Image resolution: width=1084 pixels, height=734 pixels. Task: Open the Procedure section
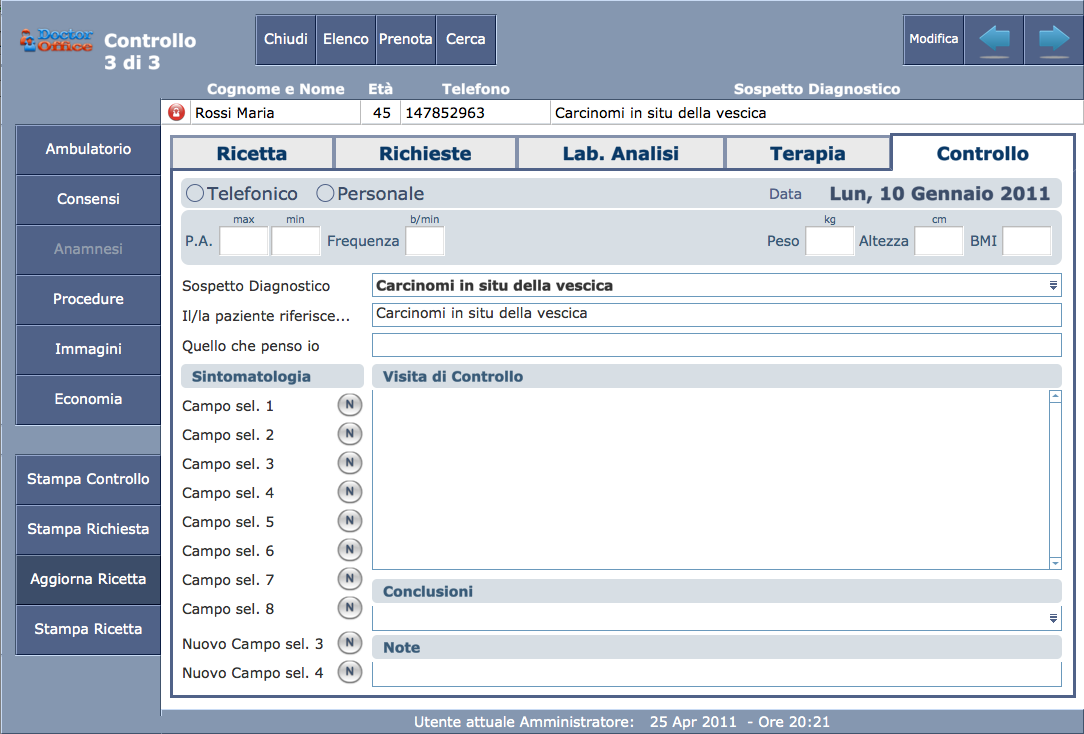click(88, 299)
